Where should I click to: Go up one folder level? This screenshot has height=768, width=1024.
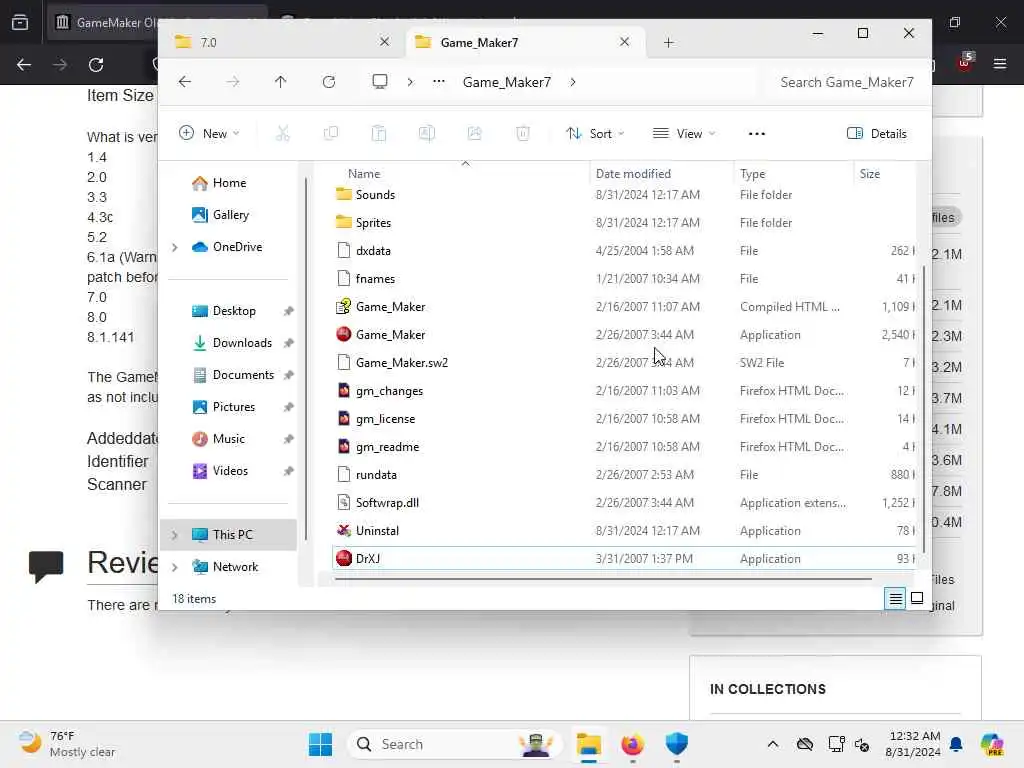[x=280, y=82]
